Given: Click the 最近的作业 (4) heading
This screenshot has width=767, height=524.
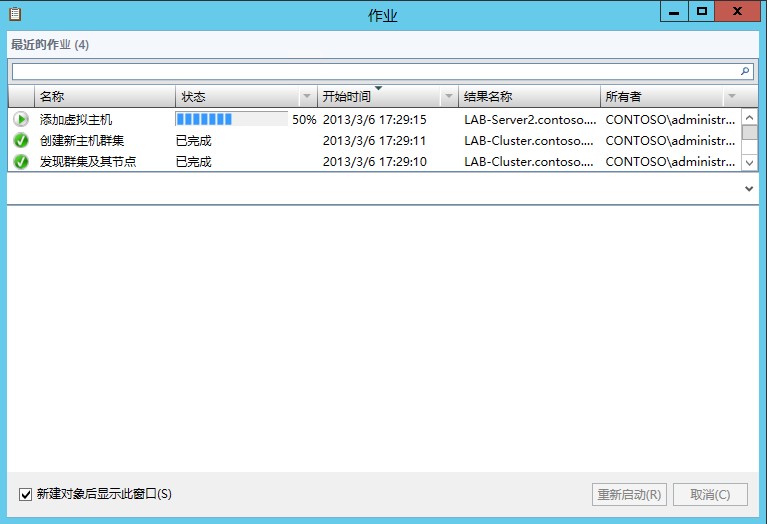Looking at the screenshot, I should point(50,45).
